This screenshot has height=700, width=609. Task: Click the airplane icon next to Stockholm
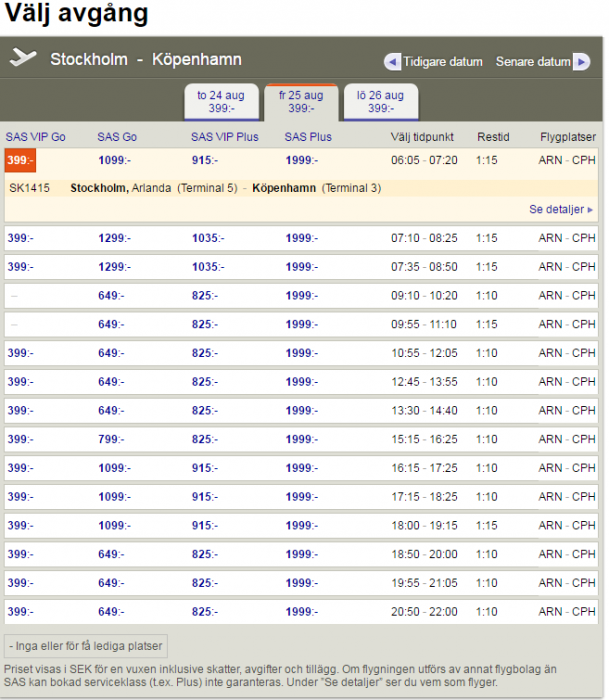(x=23, y=59)
